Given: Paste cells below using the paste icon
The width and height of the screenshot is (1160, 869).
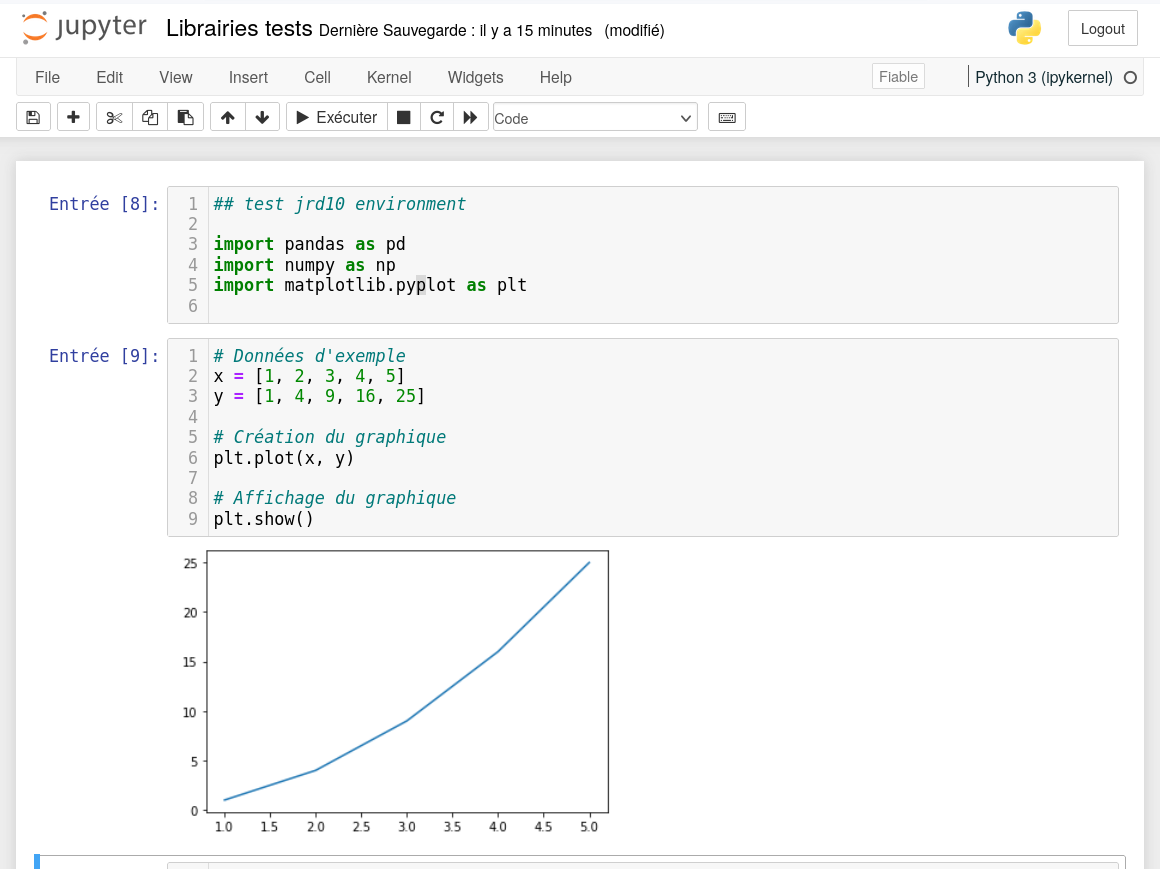Looking at the screenshot, I should [x=186, y=118].
